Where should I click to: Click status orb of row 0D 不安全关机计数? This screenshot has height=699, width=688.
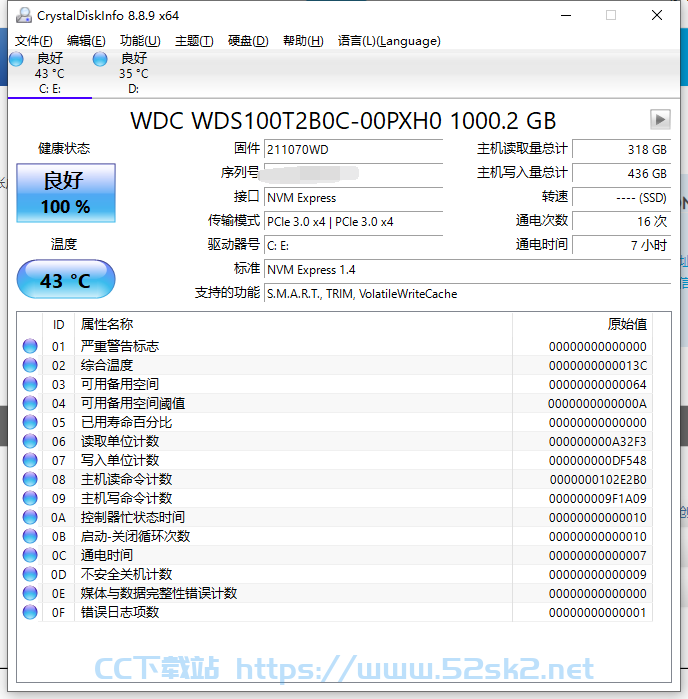pos(30,574)
